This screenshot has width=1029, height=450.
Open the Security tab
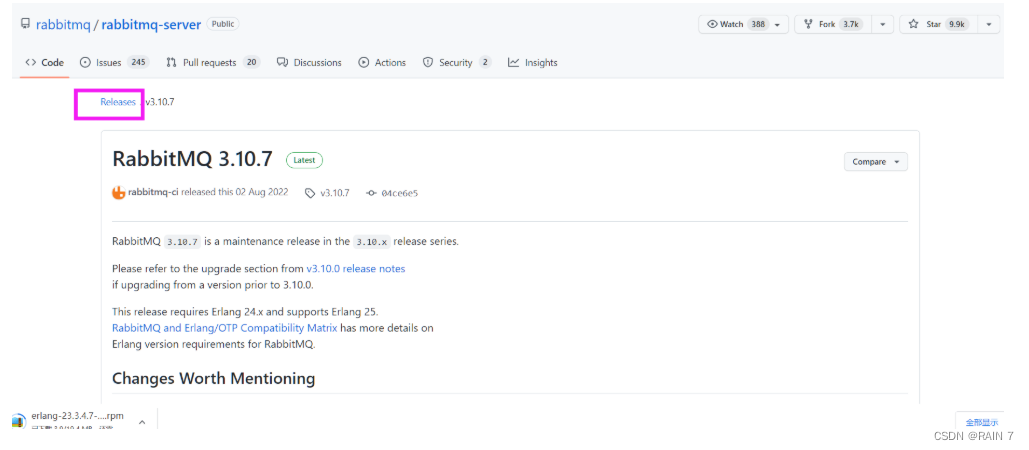pyautogui.click(x=456, y=62)
